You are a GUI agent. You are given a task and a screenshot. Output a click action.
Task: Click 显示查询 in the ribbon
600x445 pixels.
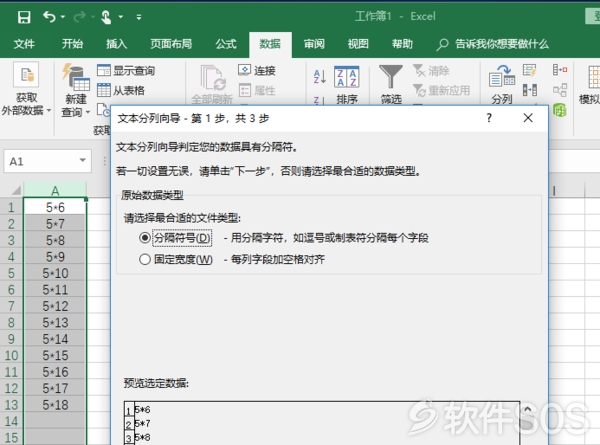tap(126, 70)
